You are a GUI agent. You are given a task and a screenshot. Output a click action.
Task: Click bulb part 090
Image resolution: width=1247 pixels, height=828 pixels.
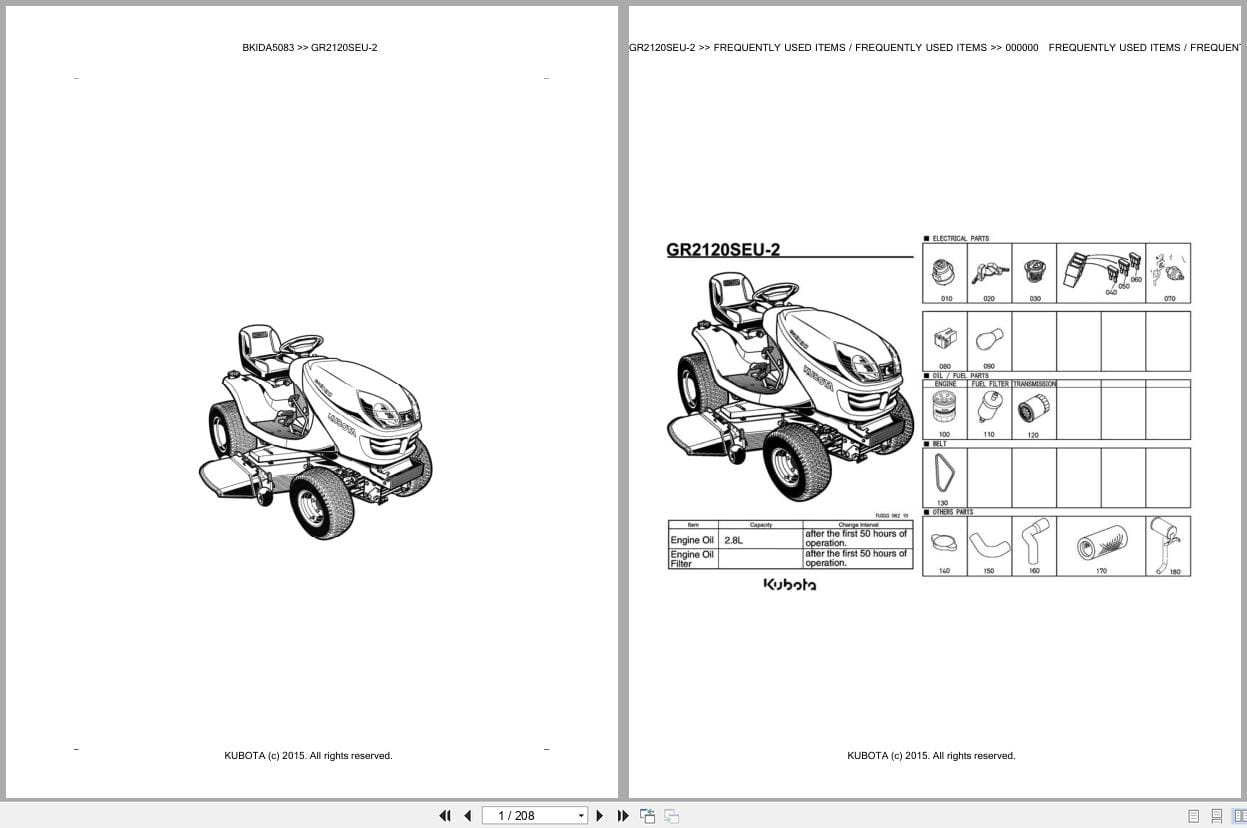(989, 341)
